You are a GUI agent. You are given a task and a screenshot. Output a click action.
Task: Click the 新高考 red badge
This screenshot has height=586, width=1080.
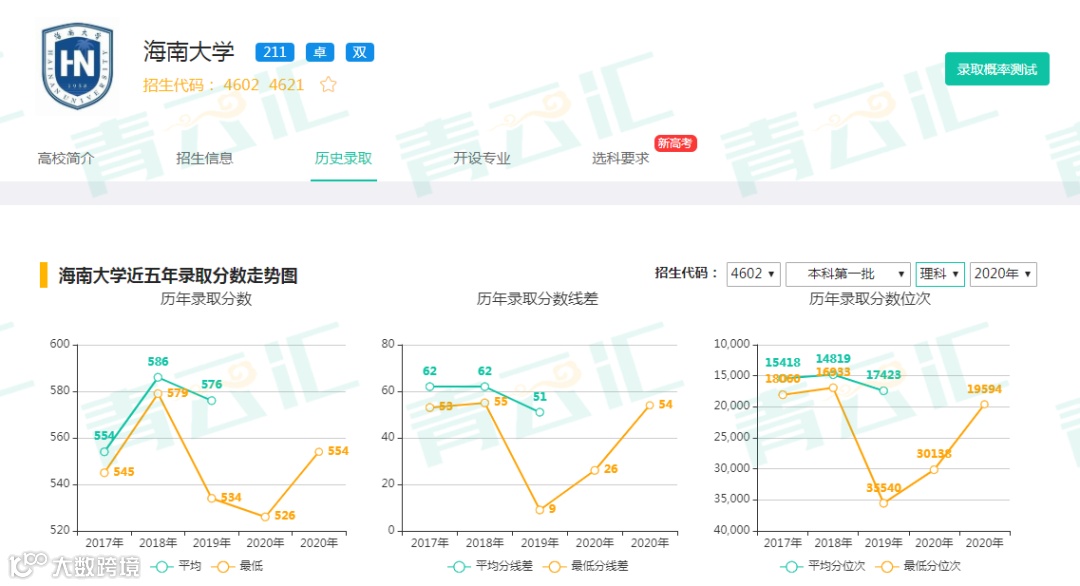click(675, 143)
